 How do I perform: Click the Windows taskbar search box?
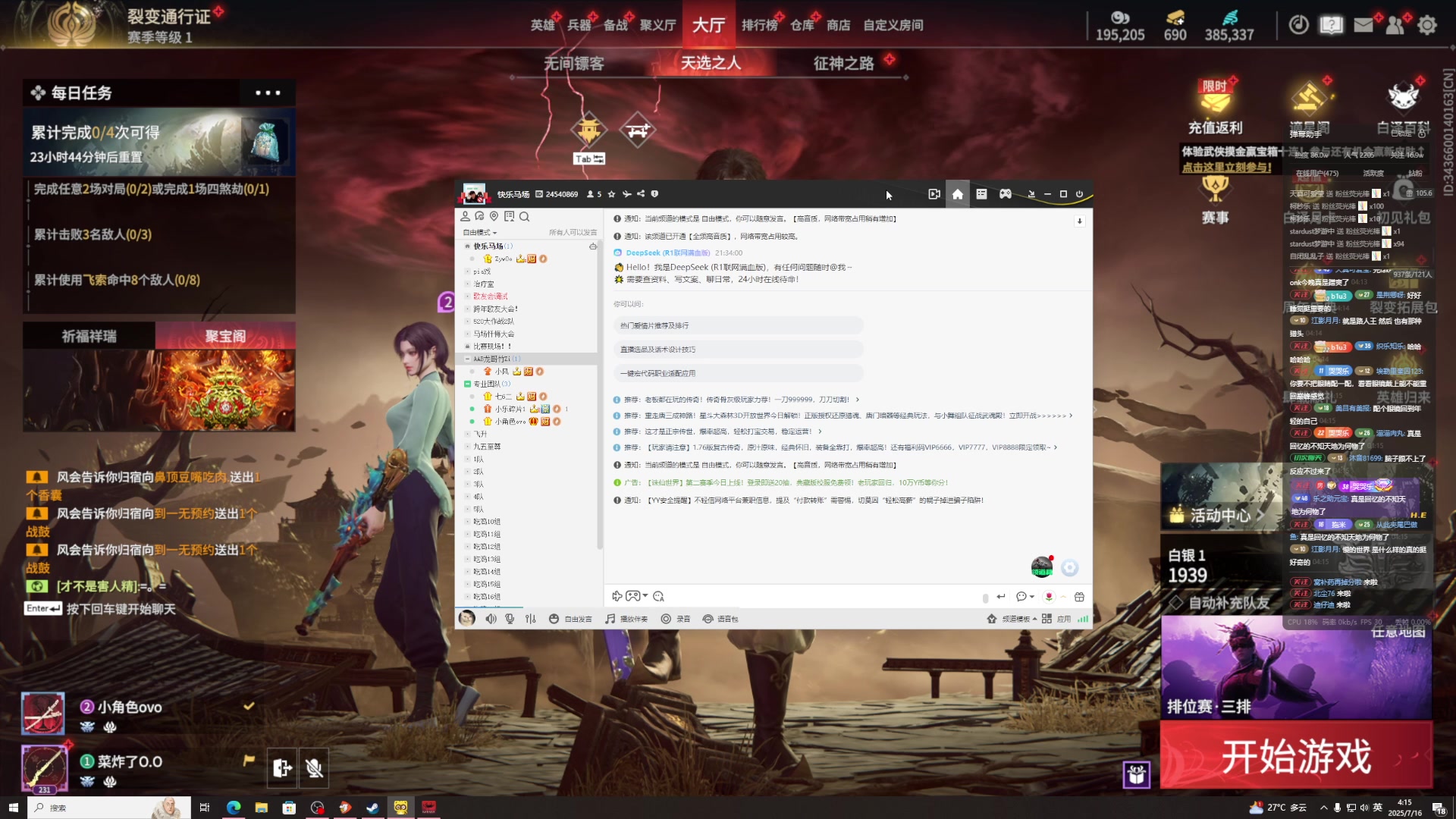click(x=109, y=808)
